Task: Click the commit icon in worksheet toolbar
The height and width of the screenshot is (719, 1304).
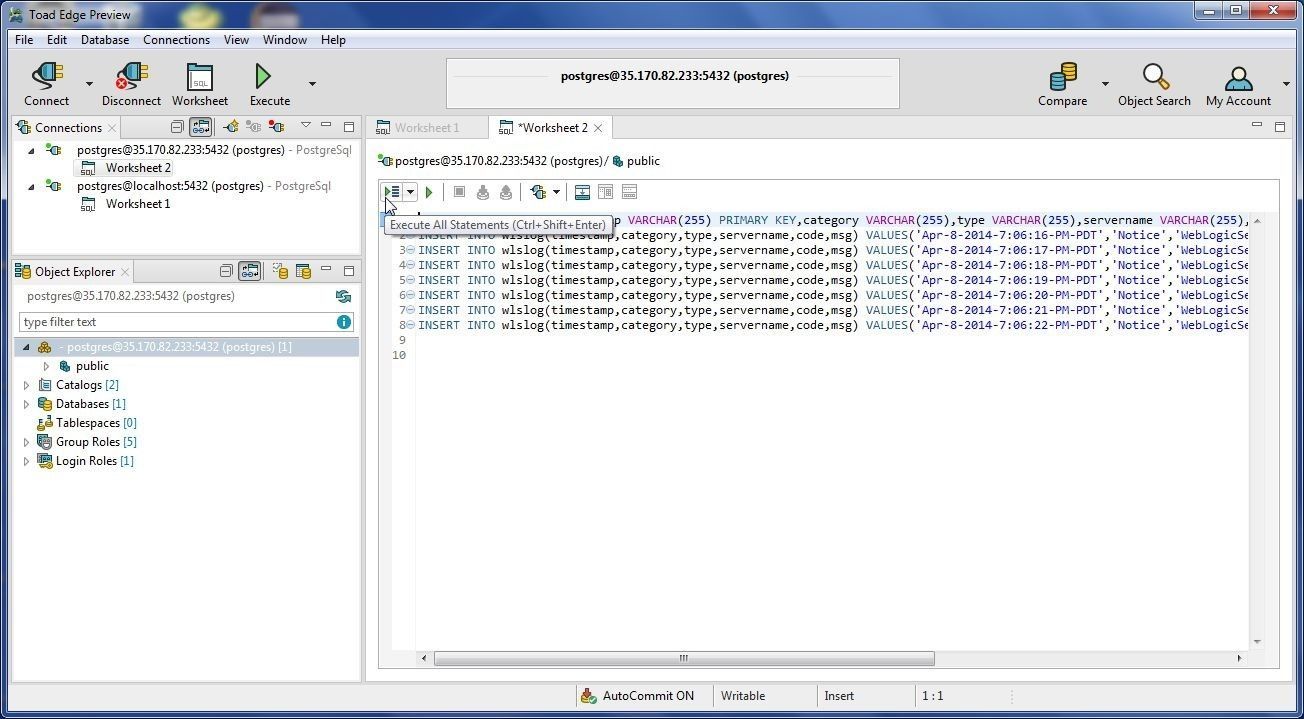Action: click(483, 192)
